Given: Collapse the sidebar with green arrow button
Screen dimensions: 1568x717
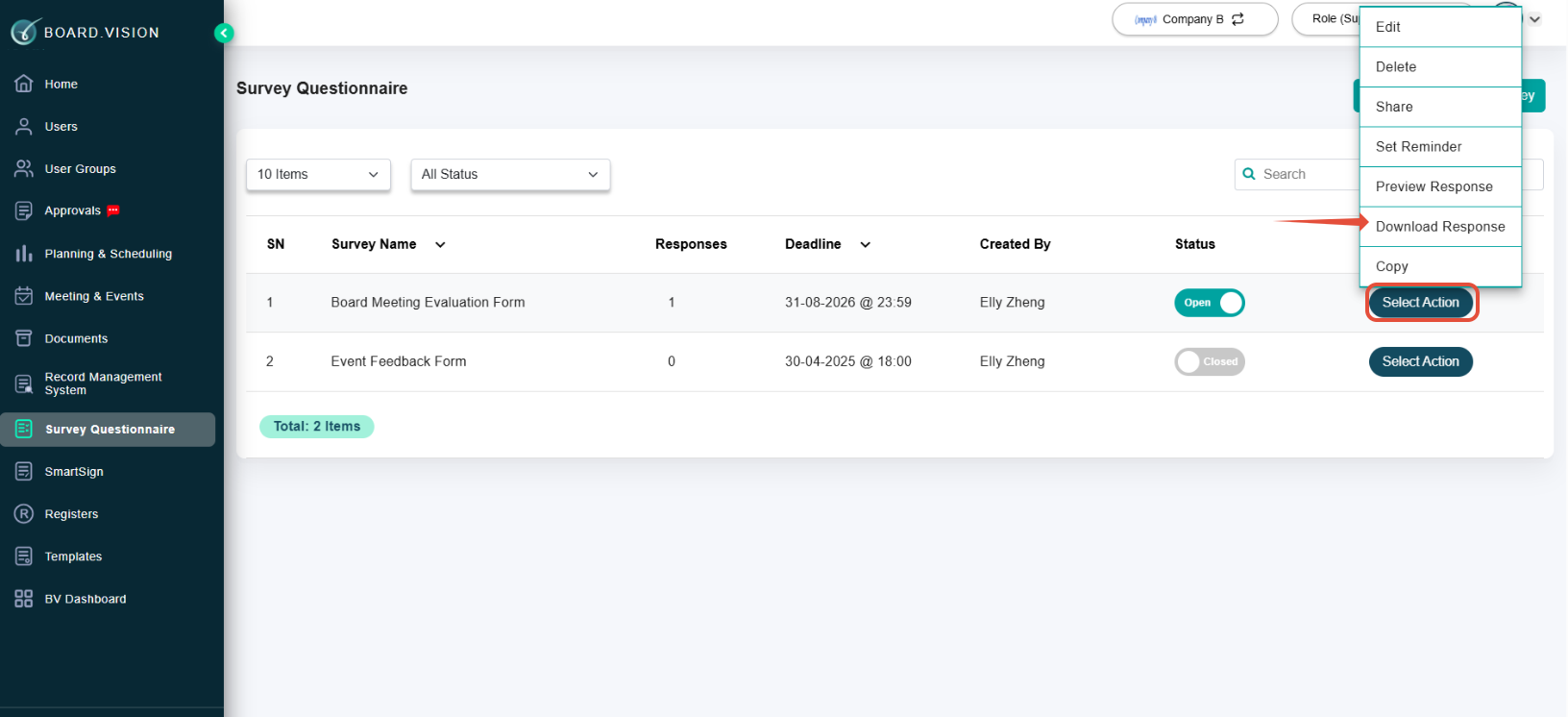Looking at the screenshot, I should point(224,34).
